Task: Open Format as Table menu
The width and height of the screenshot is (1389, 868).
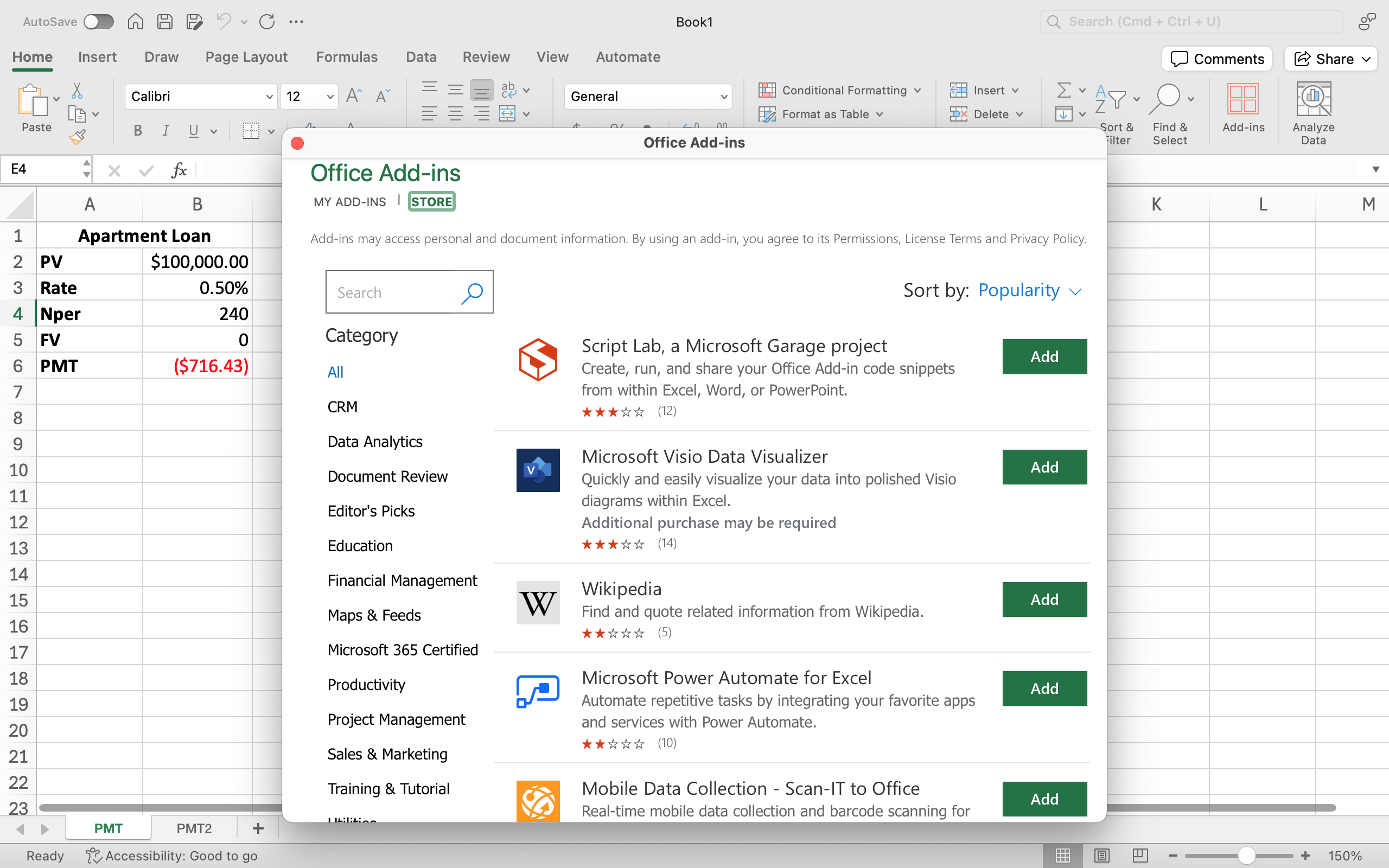Action: click(821, 114)
